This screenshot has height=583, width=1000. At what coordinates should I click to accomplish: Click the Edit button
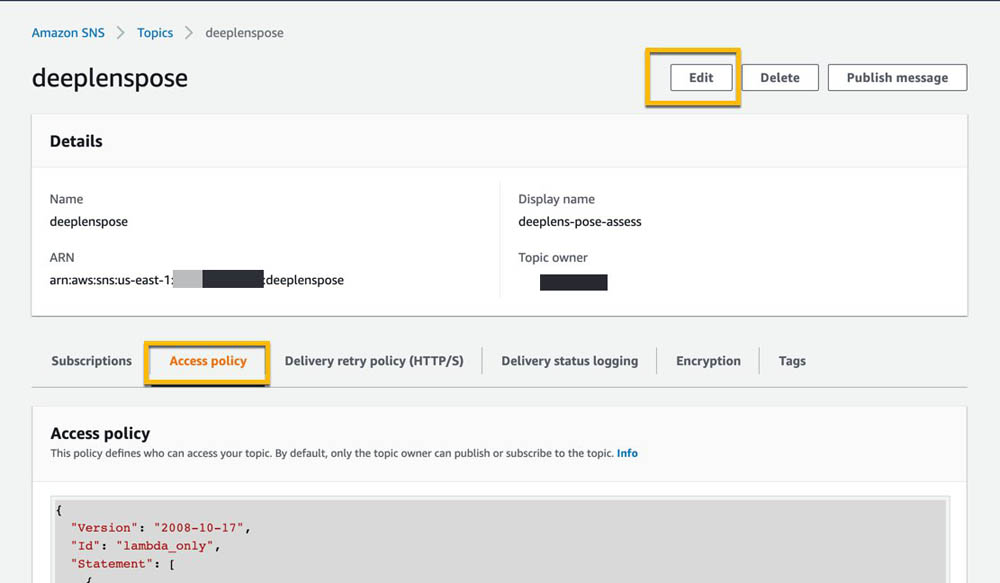pos(701,77)
